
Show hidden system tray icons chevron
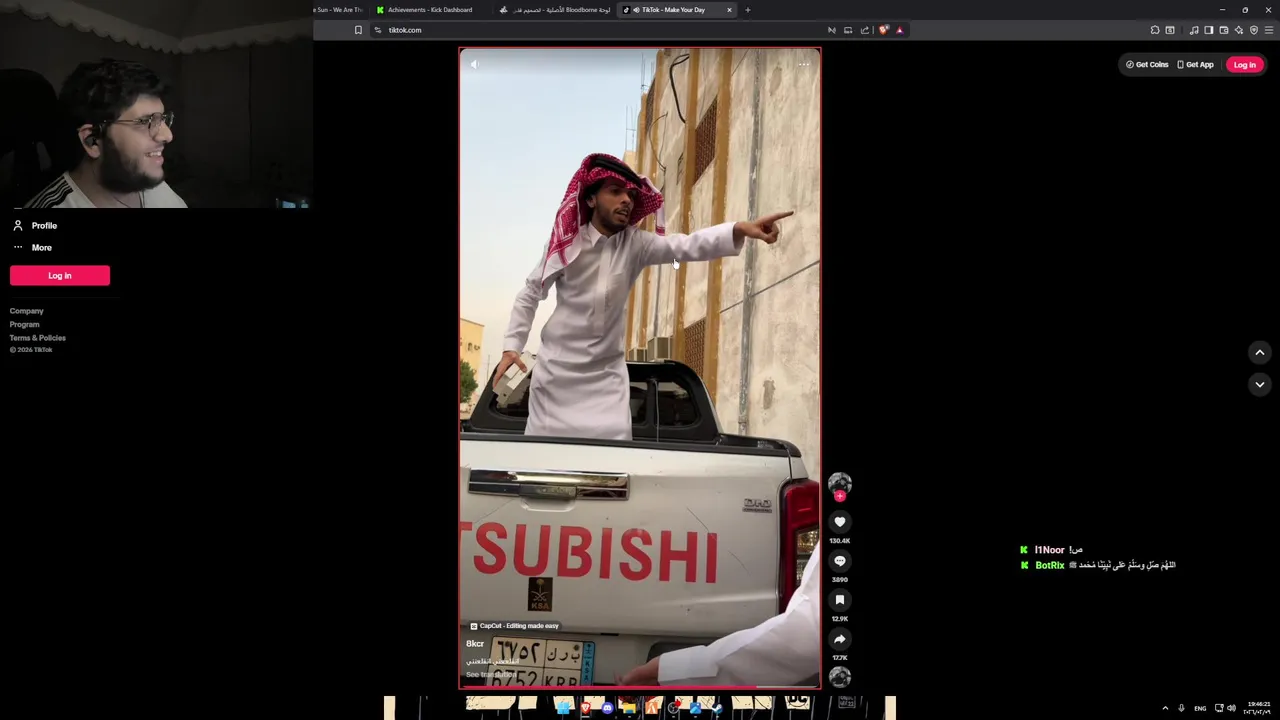(x=1165, y=708)
